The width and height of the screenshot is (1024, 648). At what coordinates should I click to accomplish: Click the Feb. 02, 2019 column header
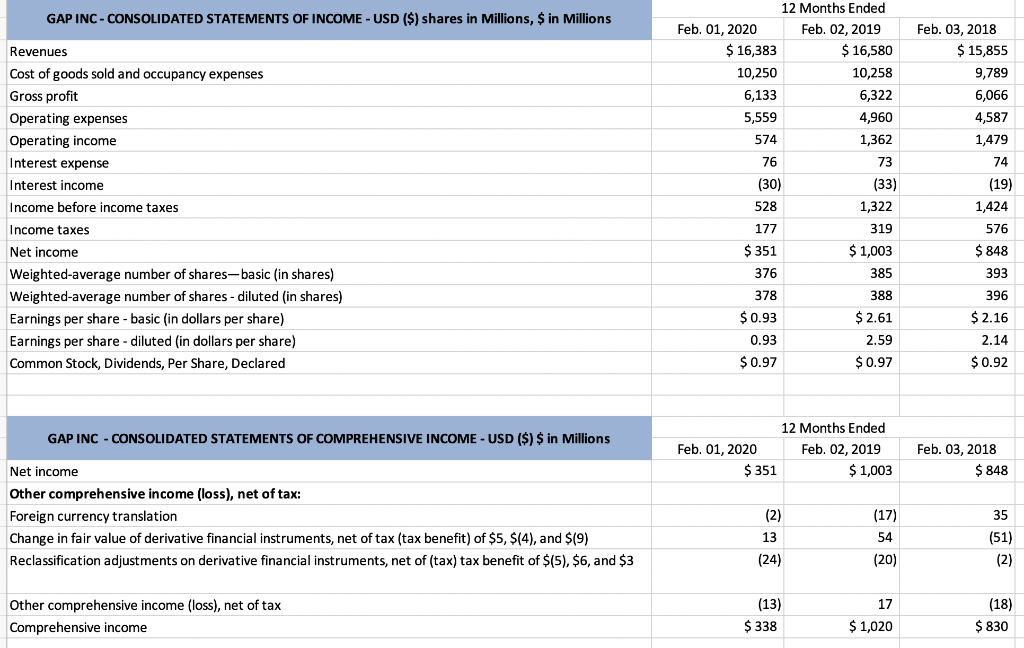pos(843,29)
